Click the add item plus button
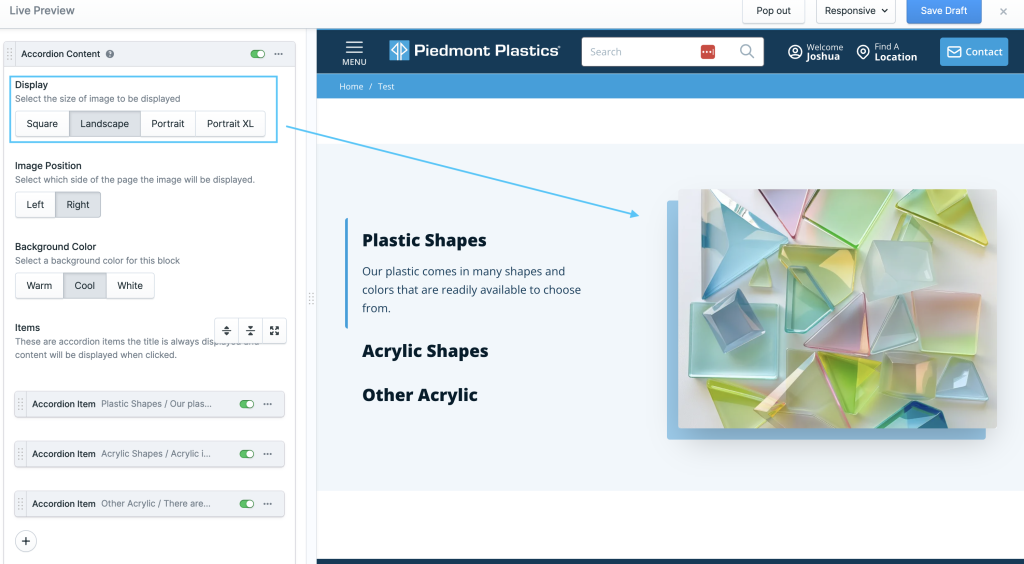This screenshot has height=564, width=1024. click(x=26, y=541)
